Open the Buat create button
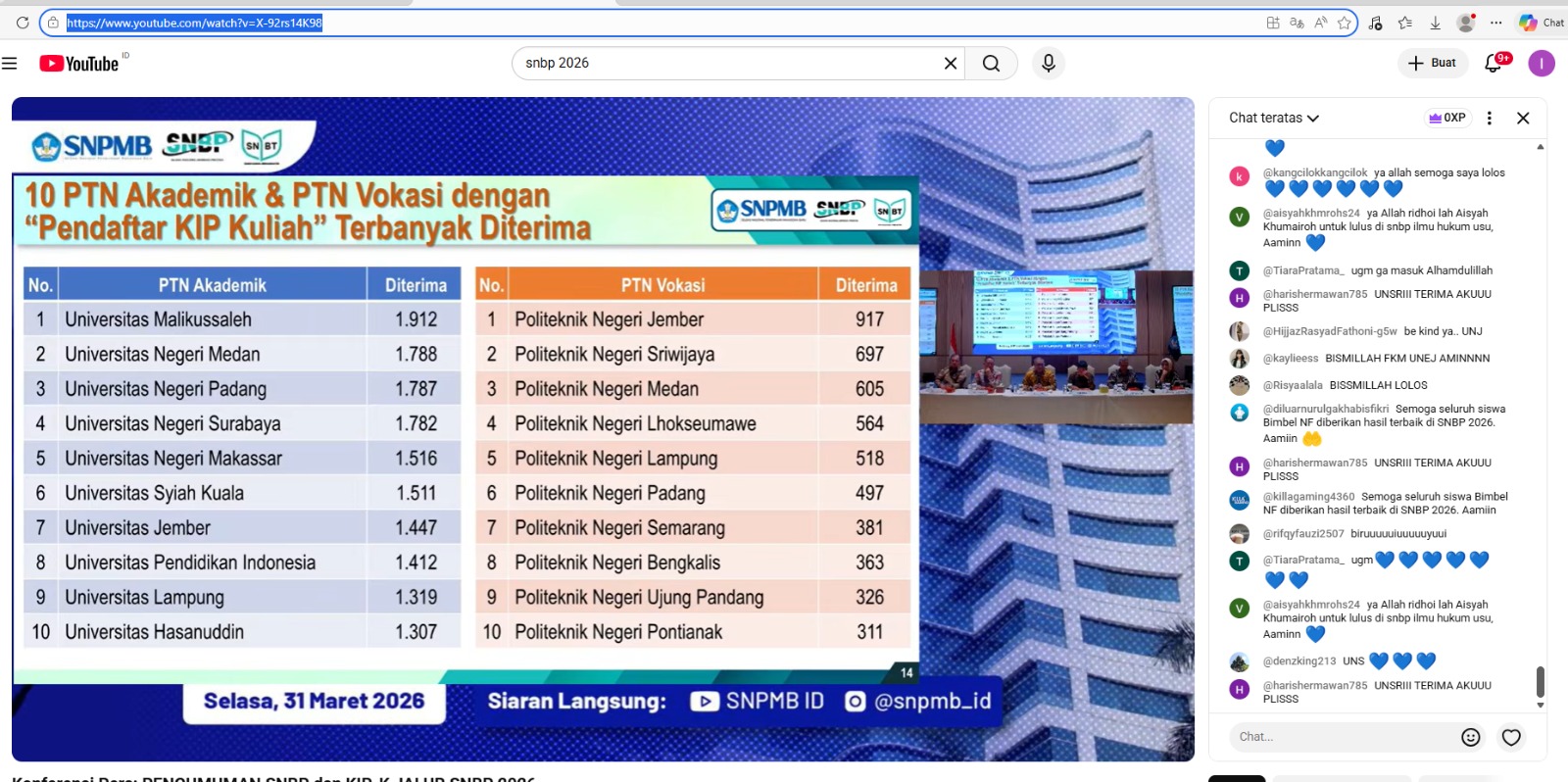1568x782 pixels. 1432,63
